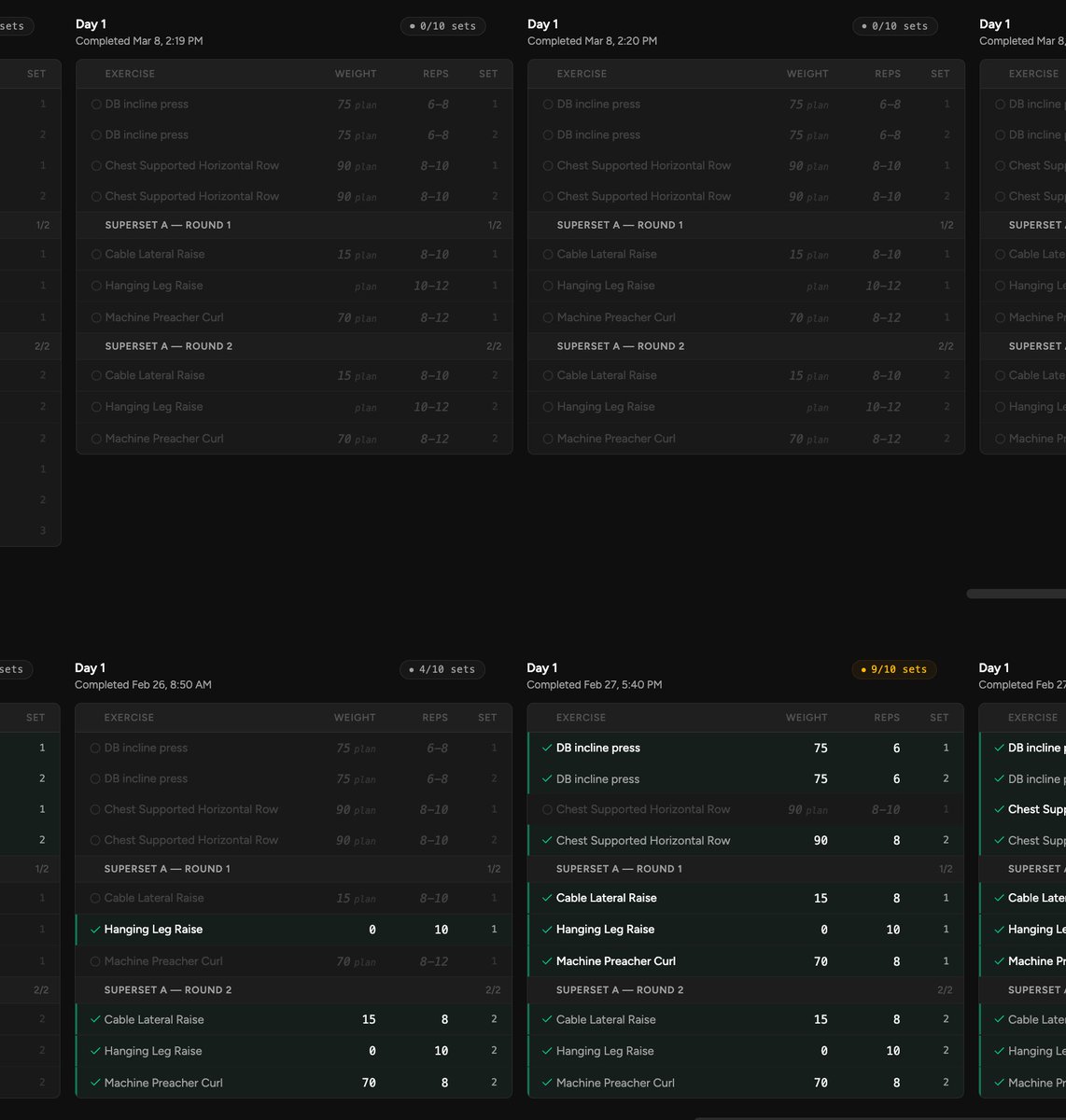Mark round 1 Hanging Leg Raise, 2:20 PM card
The width and height of the screenshot is (1066, 1120).
click(x=548, y=287)
